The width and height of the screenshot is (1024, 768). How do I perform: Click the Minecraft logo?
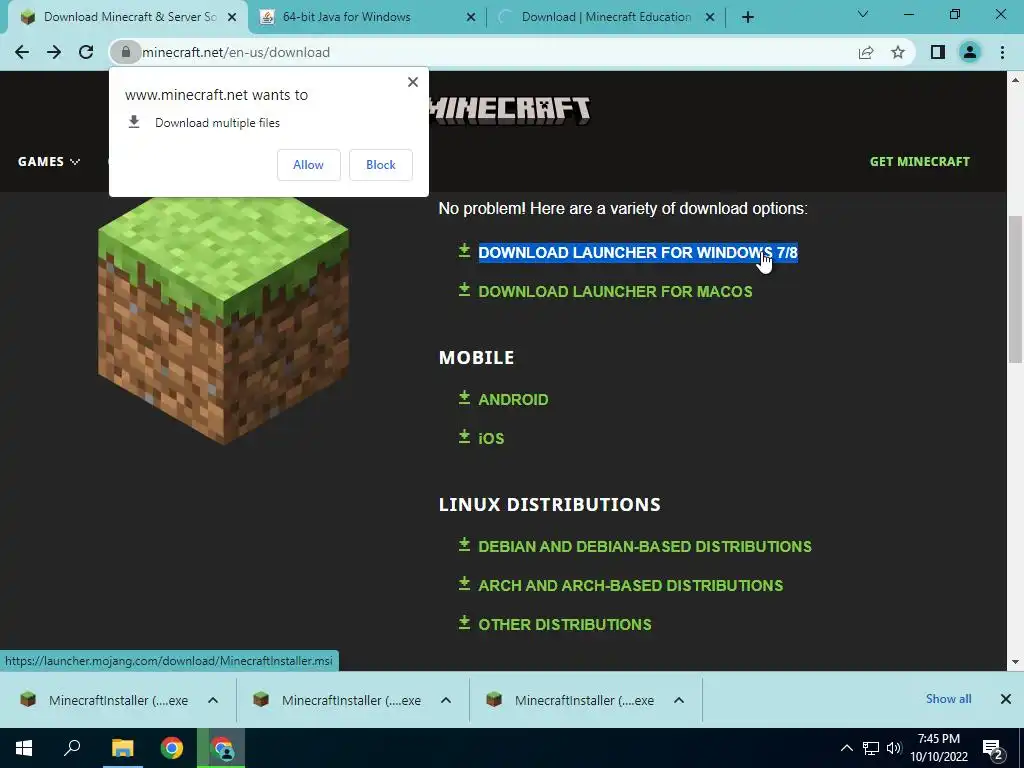tap(511, 110)
